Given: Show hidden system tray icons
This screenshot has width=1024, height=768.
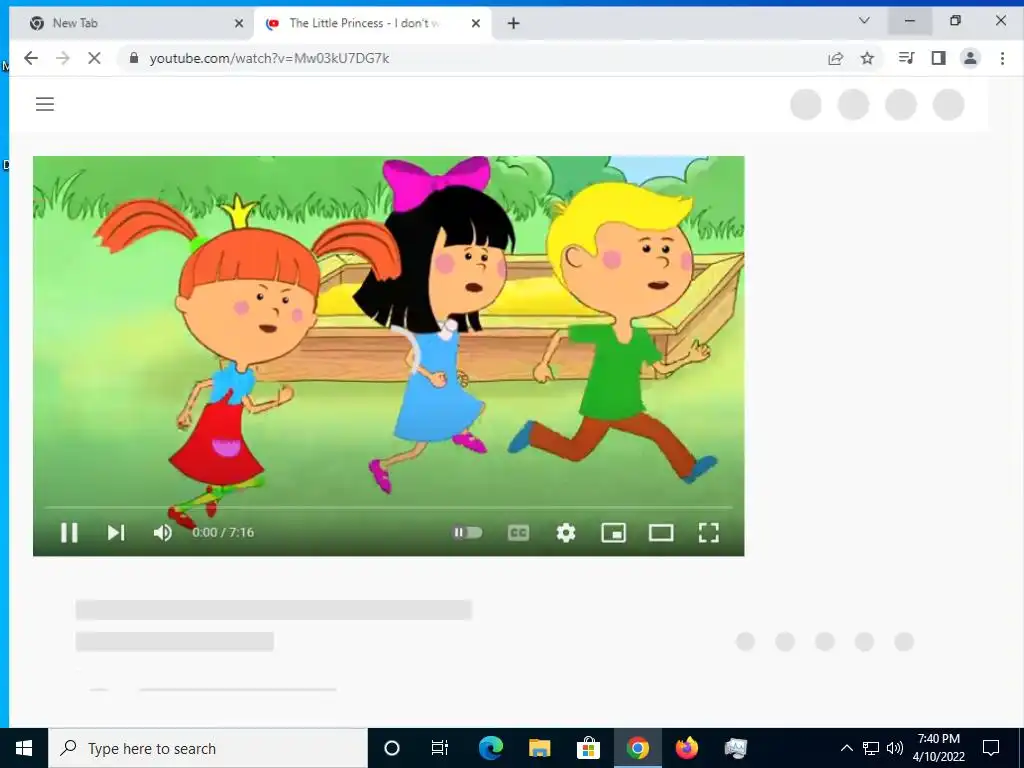Looking at the screenshot, I should (846, 748).
